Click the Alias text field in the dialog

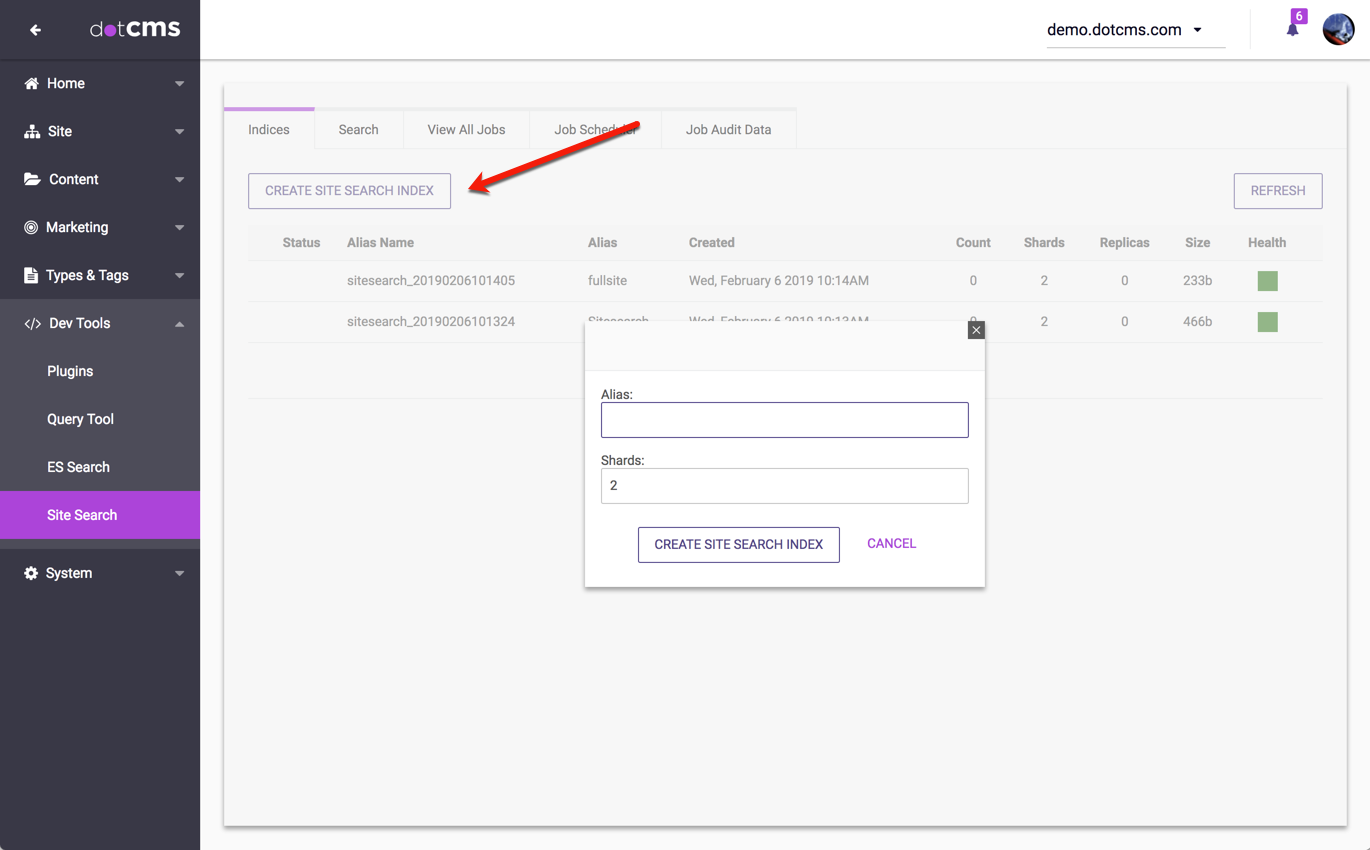[784, 420]
